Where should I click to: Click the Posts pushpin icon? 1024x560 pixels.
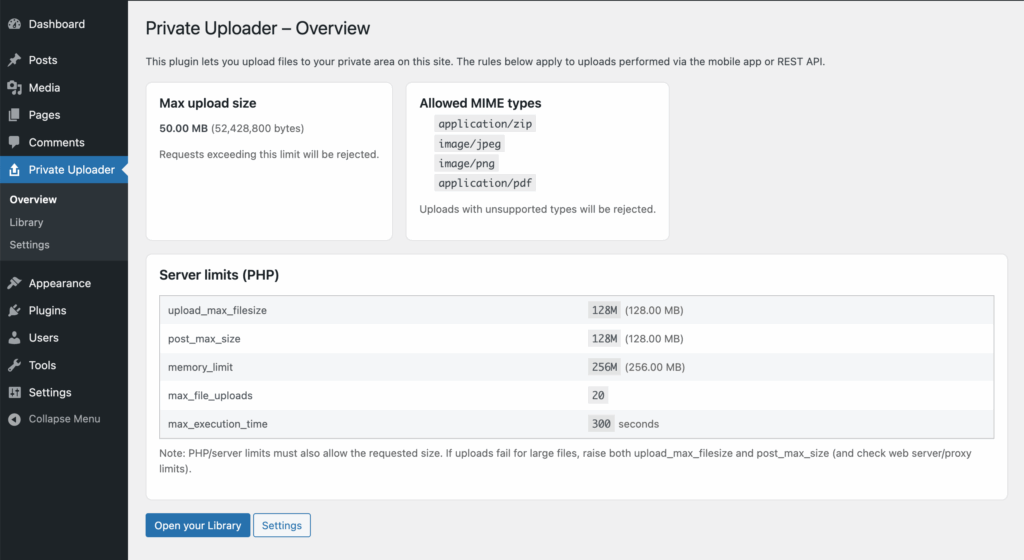(14, 60)
